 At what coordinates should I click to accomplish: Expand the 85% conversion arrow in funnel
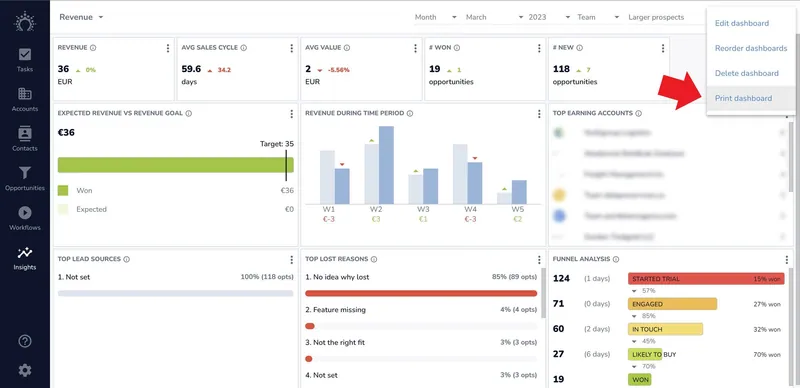[x=634, y=316]
